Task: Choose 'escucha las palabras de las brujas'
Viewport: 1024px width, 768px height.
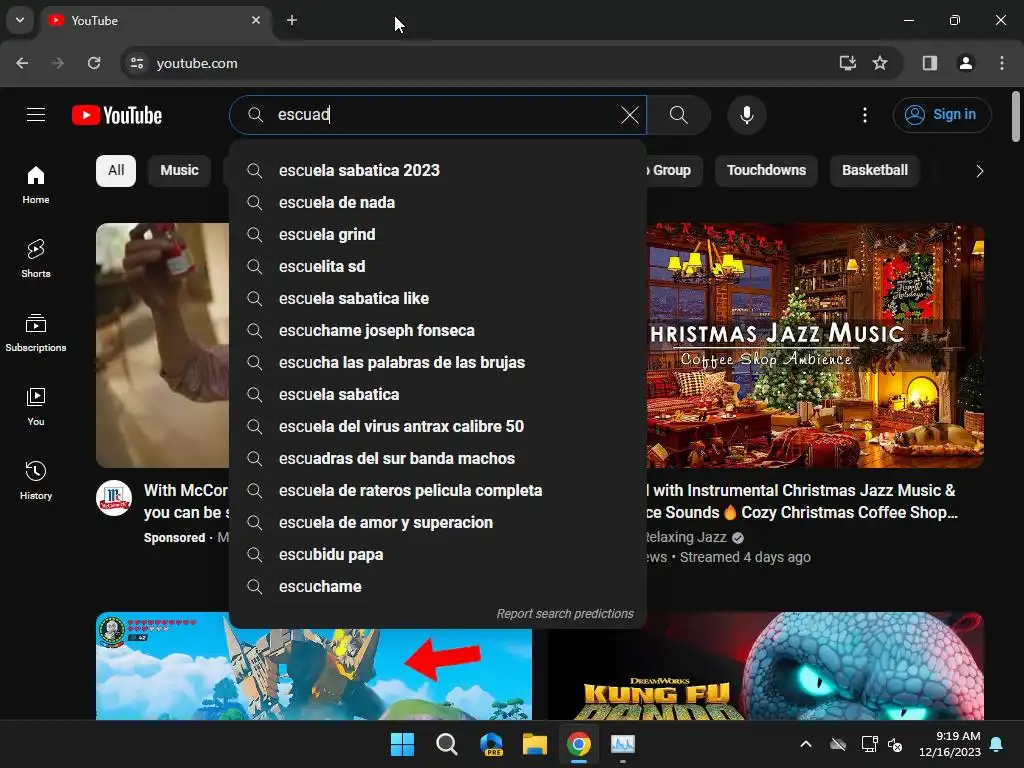Action: [438, 362]
